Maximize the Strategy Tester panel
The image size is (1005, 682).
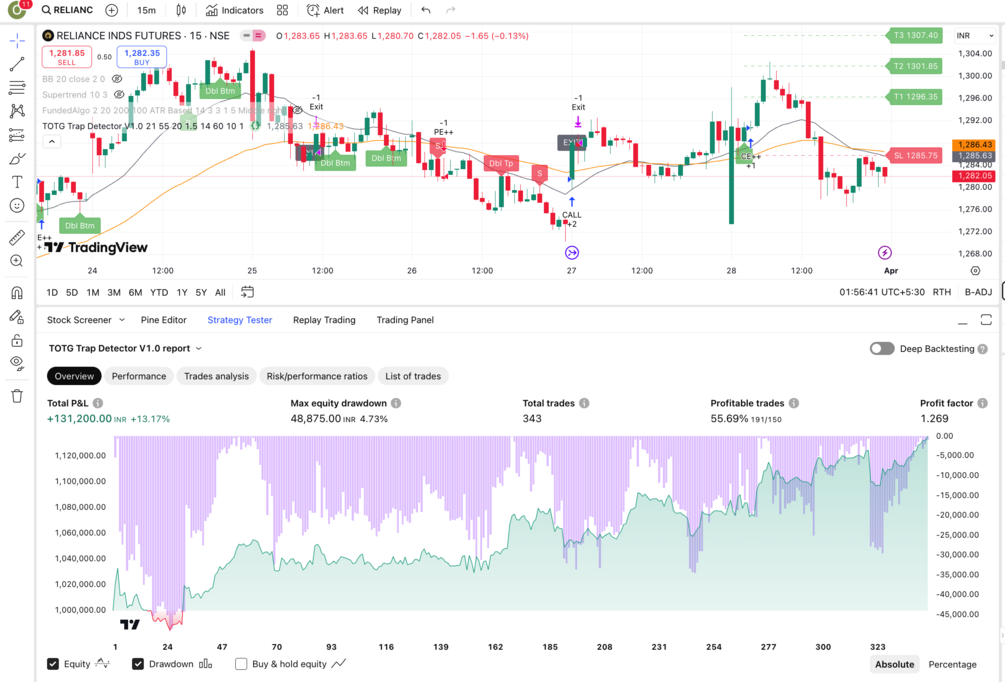(x=986, y=320)
